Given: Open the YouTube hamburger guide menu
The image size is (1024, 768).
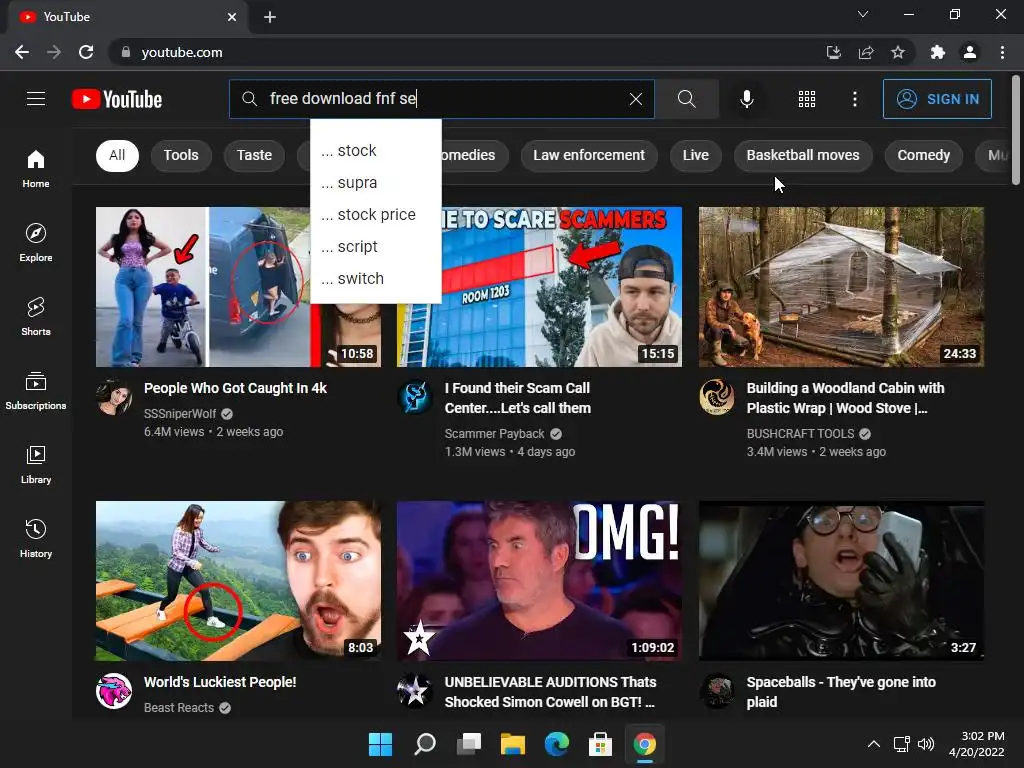Looking at the screenshot, I should 36,99.
